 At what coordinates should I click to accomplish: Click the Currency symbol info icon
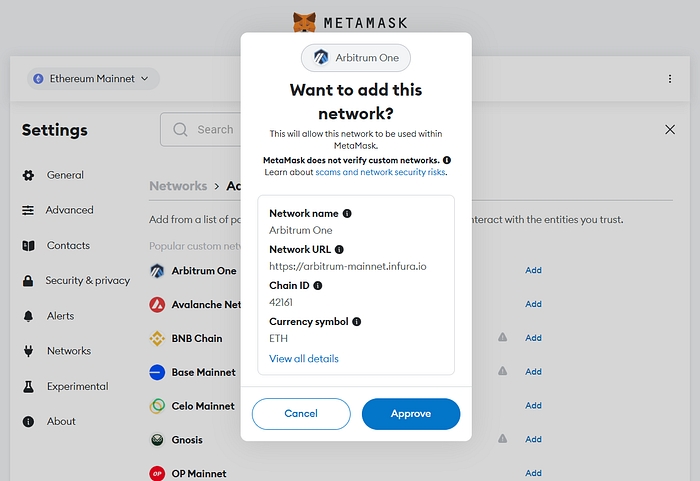356,322
